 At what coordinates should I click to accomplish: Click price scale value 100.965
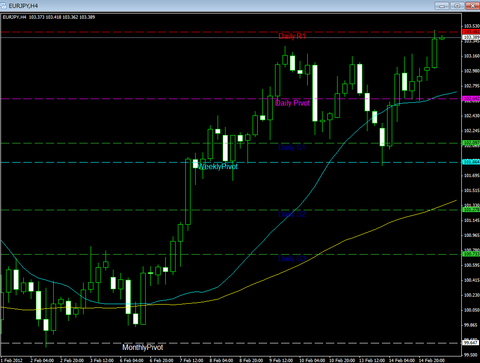(x=472, y=235)
